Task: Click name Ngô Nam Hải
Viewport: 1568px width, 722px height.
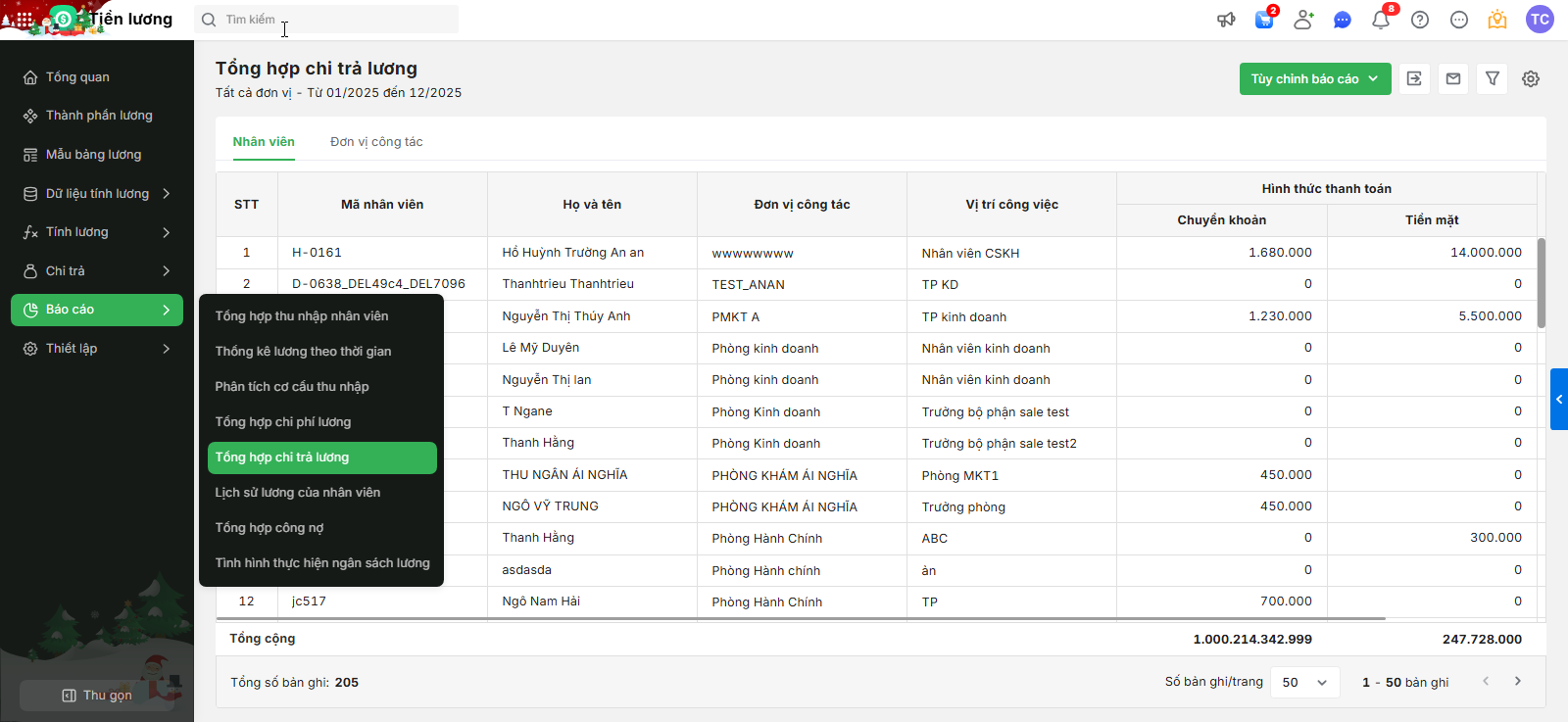Action: (x=541, y=602)
